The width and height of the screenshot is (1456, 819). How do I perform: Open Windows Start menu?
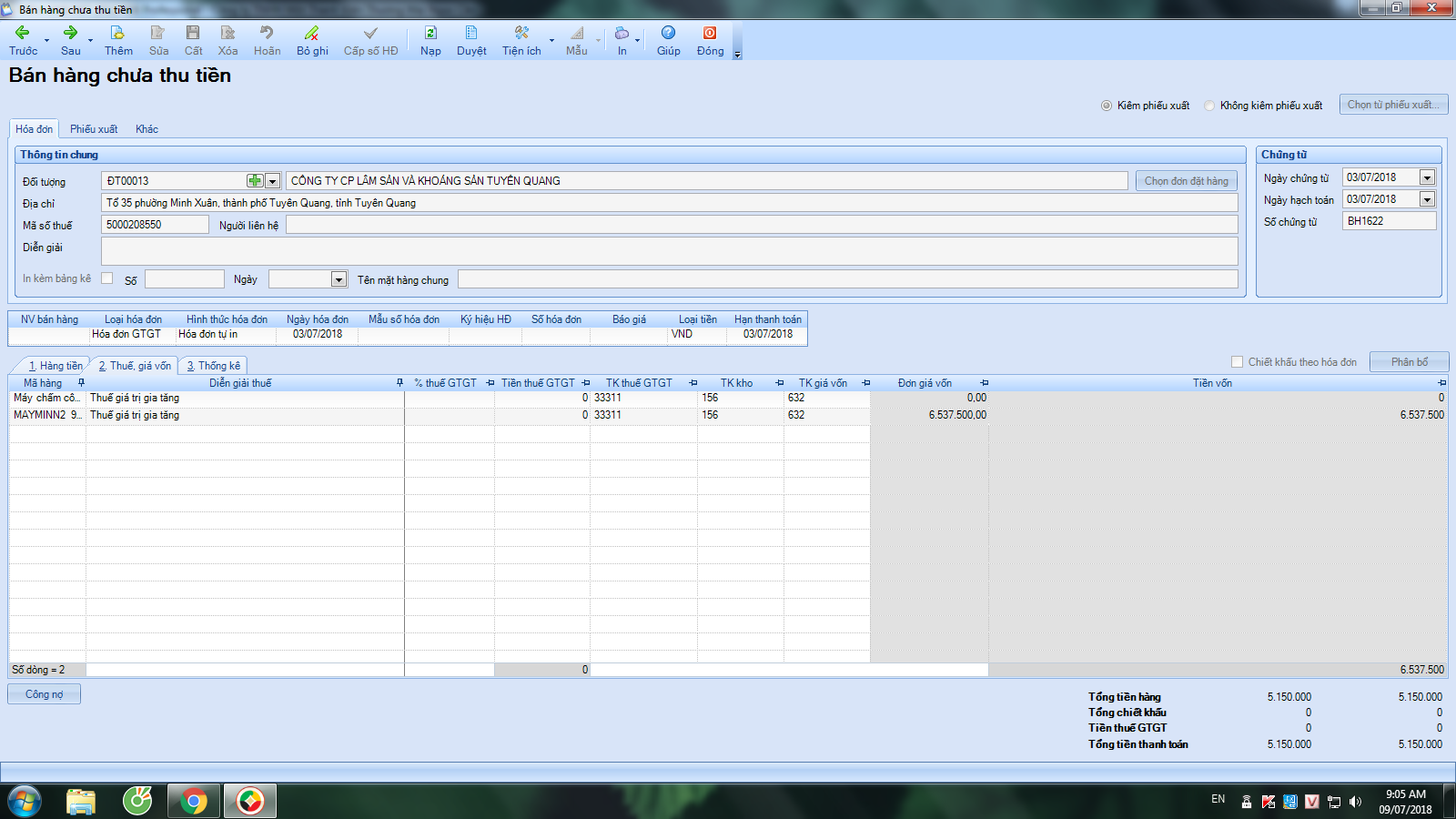coord(25,802)
